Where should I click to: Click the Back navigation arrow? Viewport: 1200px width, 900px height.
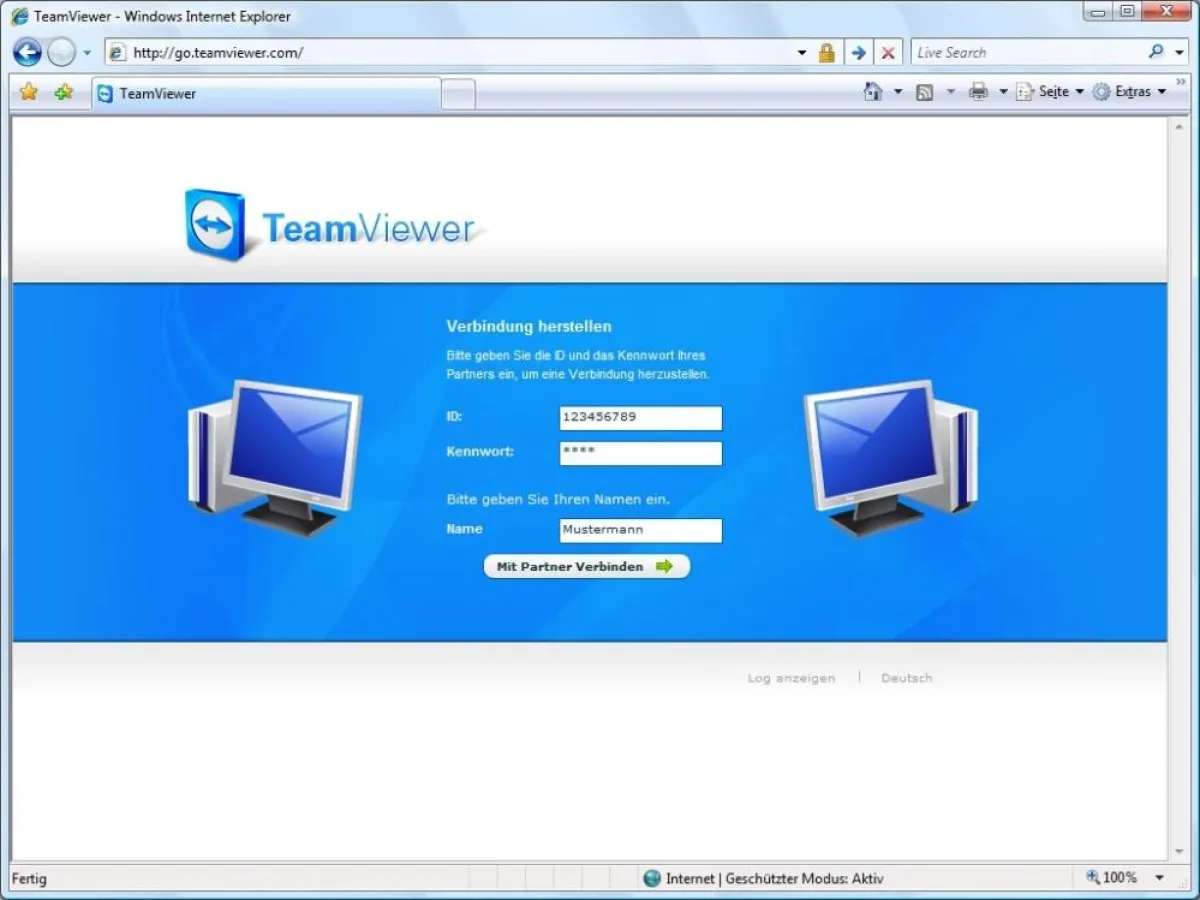27,51
